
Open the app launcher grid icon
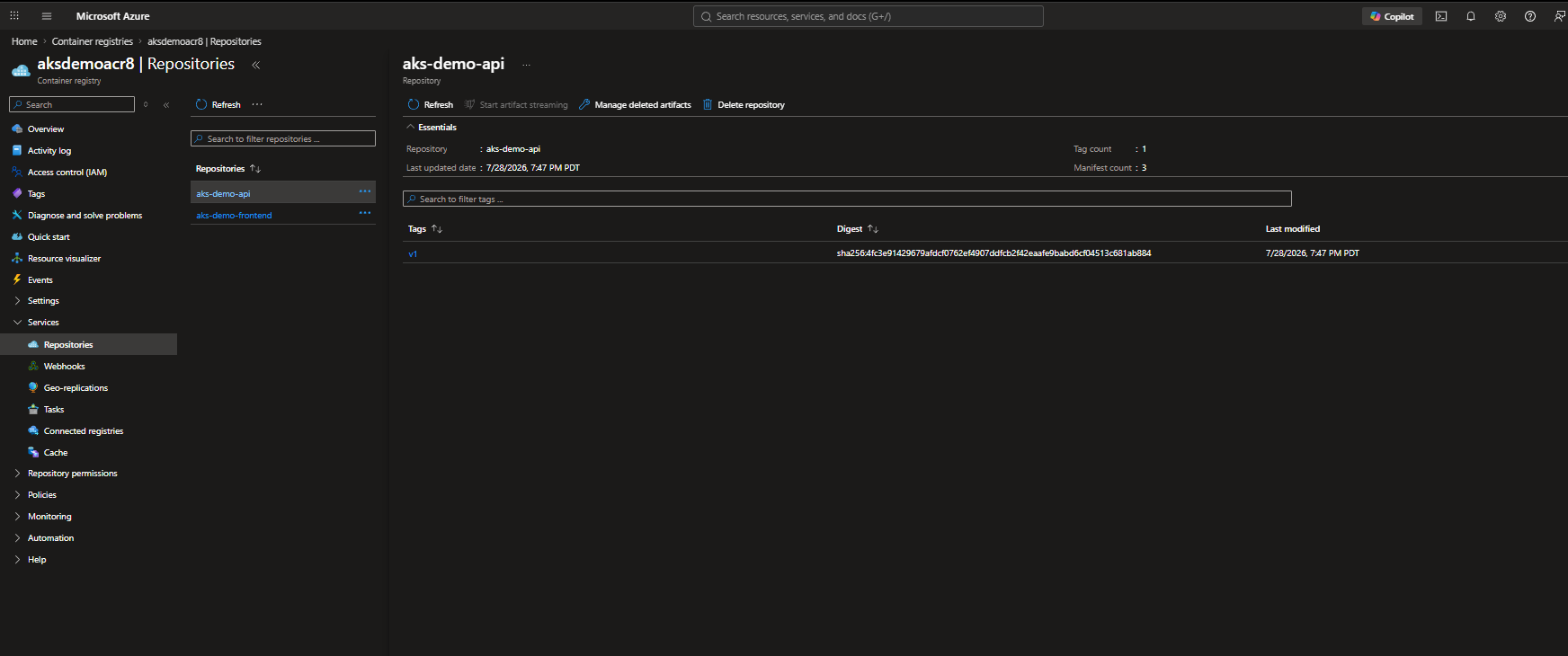pyautogui.click(x=14, y=16)
